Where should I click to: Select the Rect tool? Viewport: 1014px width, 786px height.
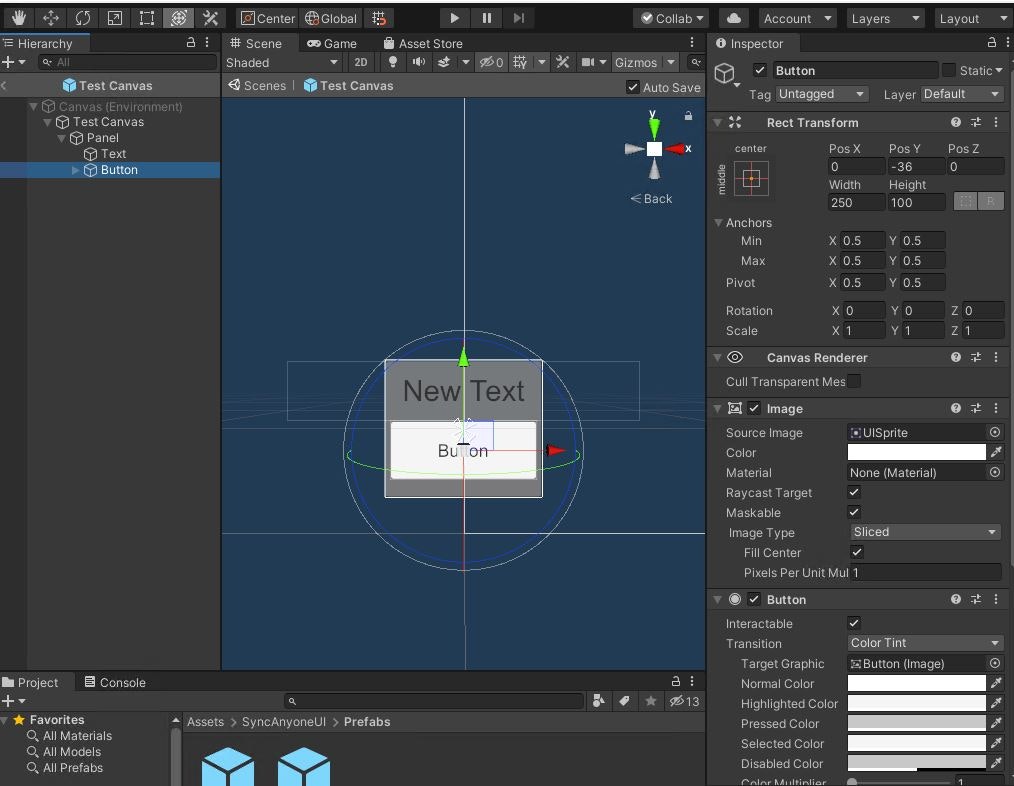coord(147,18)
